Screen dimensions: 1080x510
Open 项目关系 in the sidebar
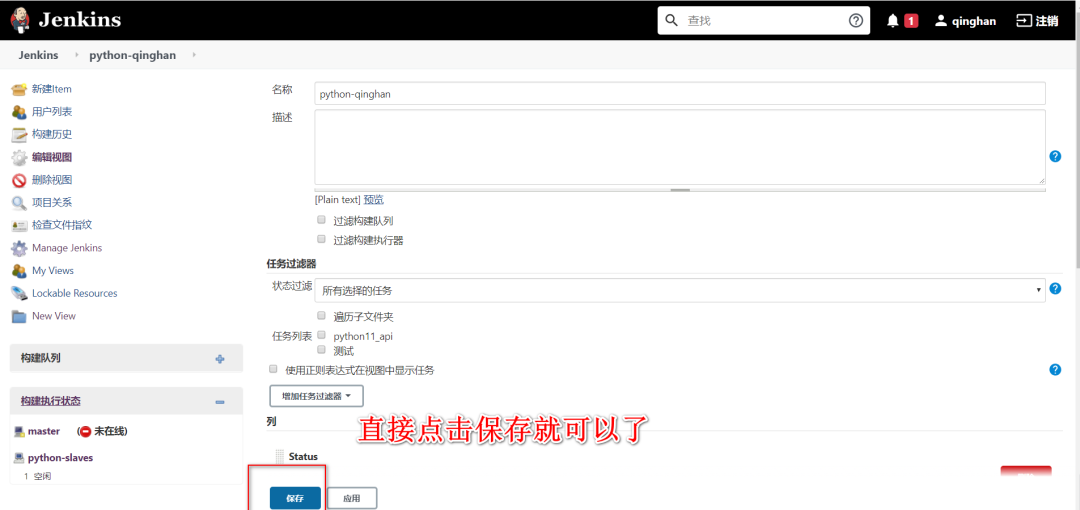(52, 203)
